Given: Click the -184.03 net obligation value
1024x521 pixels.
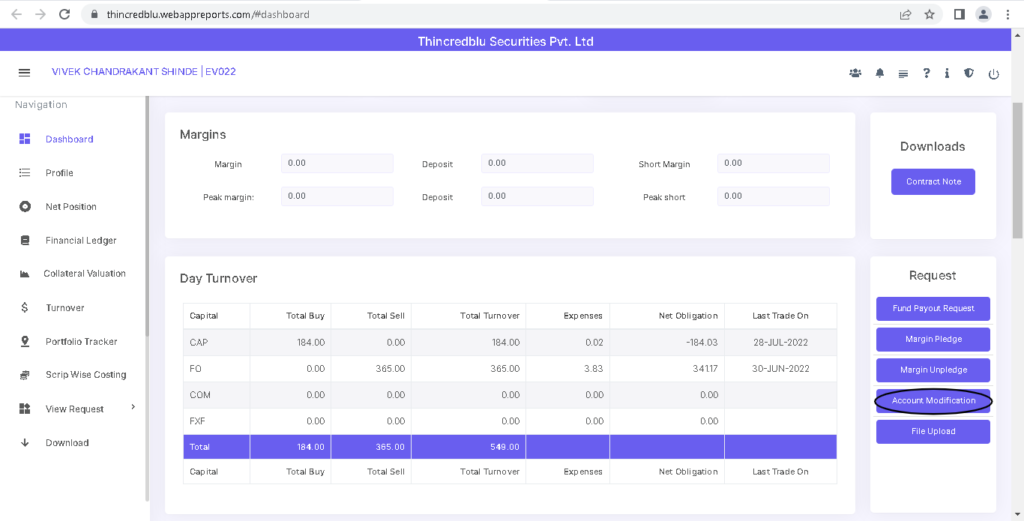Looking at the screenshot, I should (x=701, y=343).
